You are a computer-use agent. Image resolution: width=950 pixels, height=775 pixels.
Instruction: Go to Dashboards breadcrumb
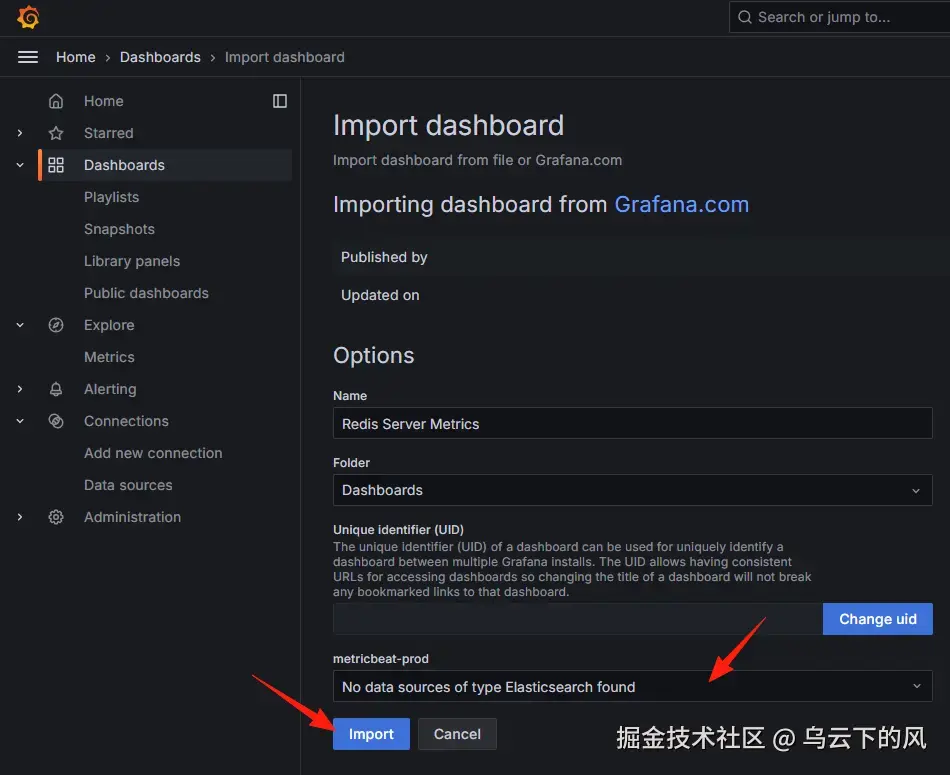pyautogui.click(x=160, y=57)
